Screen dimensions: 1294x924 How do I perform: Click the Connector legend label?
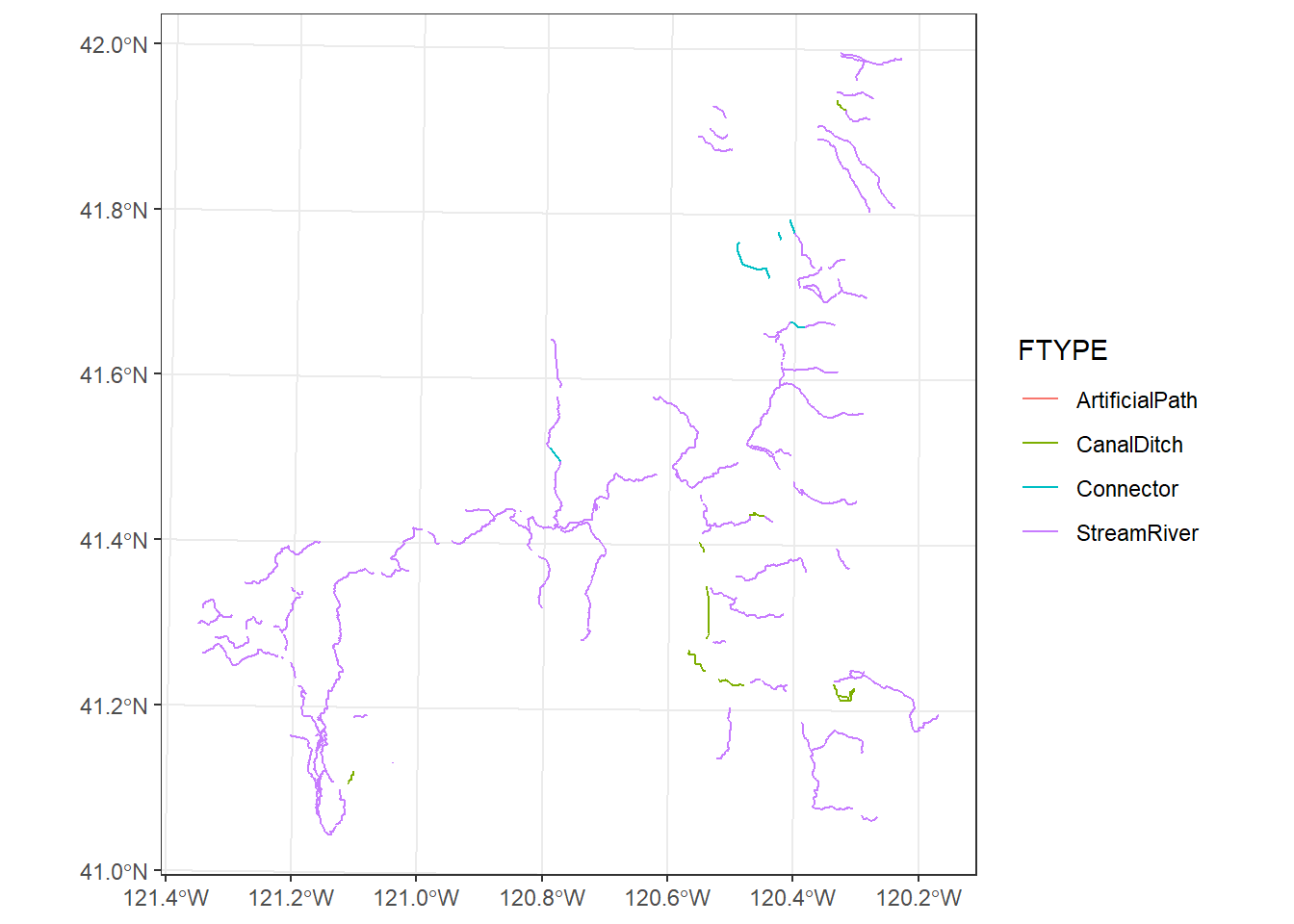(x=1126, y=489)
